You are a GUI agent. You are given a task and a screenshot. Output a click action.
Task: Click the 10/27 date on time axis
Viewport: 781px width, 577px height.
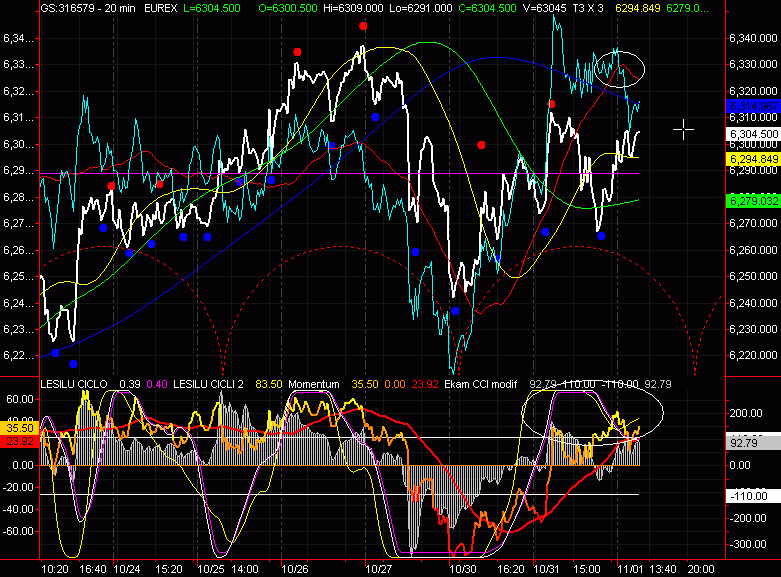pyautogui.click(x=378, y=567)
